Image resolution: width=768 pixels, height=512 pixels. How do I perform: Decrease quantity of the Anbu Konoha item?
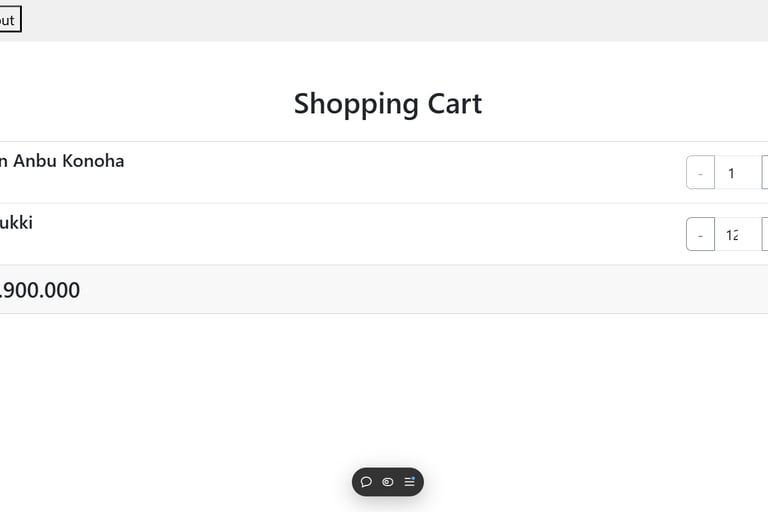point(700,173)
